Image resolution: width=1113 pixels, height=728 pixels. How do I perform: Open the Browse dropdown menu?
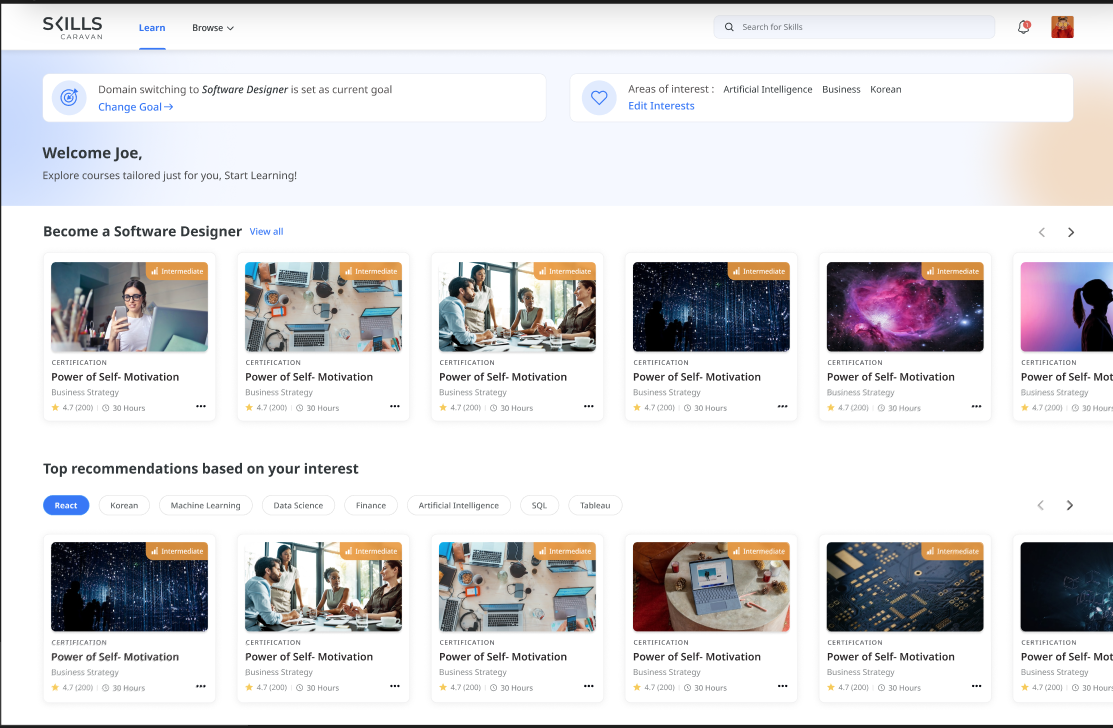click(x=212, y=27)
